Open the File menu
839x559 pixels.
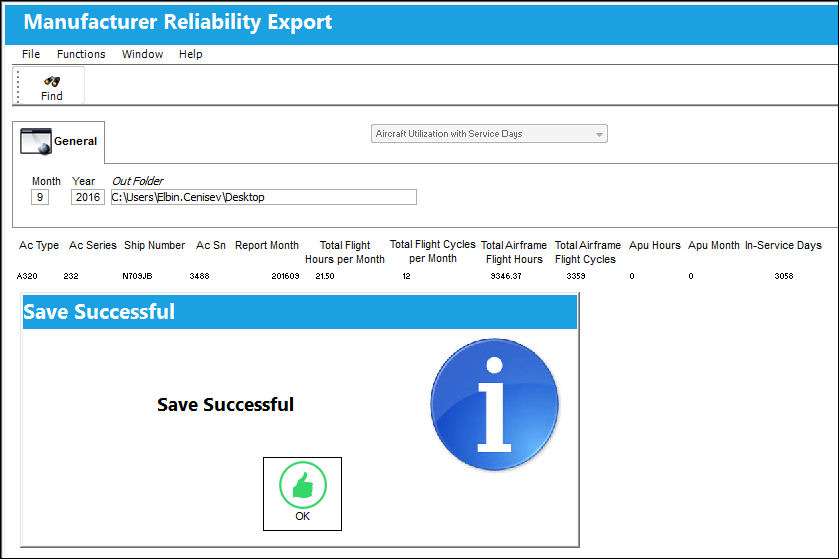pyautogui.click(x=31, y=54)
